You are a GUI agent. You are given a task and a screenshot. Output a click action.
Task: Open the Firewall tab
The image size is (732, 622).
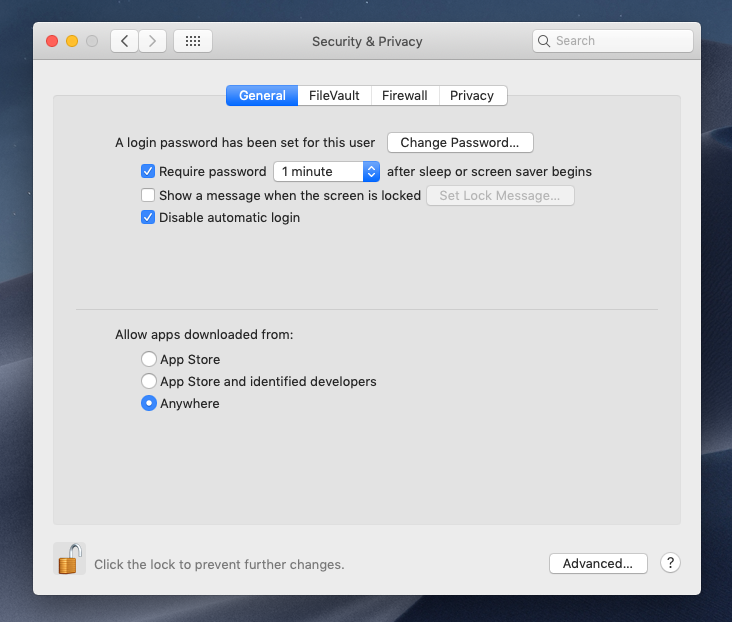[405, 96]
